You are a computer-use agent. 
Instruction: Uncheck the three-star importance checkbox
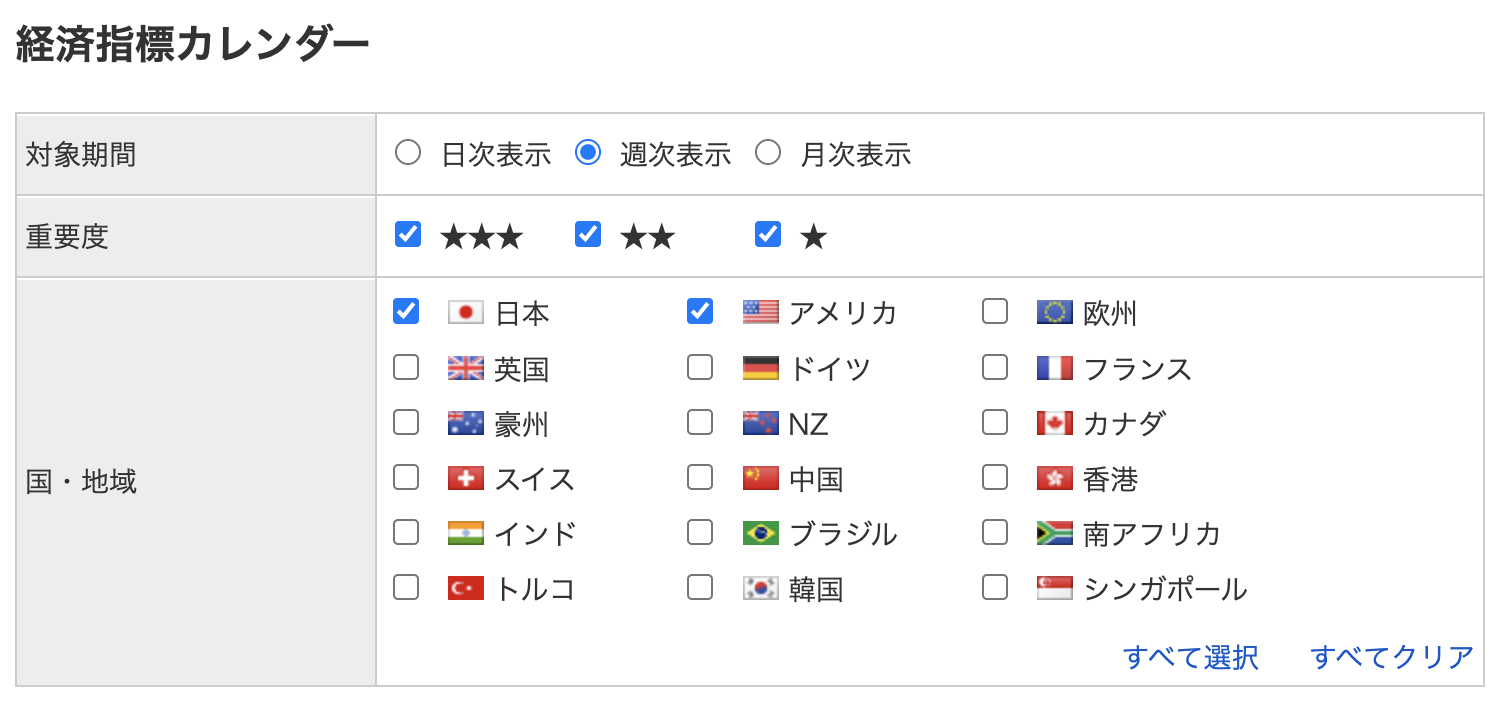coord(408,235)
